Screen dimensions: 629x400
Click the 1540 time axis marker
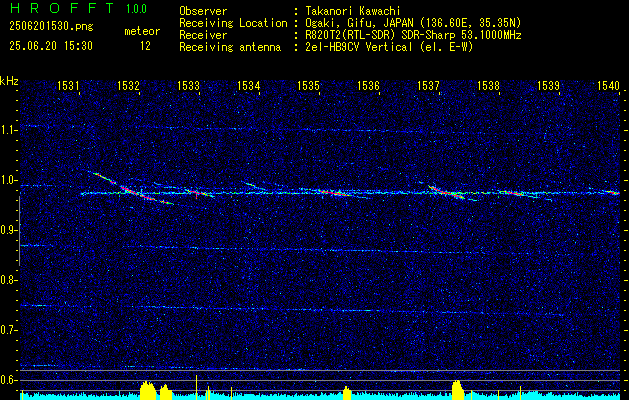pos(608,85)
